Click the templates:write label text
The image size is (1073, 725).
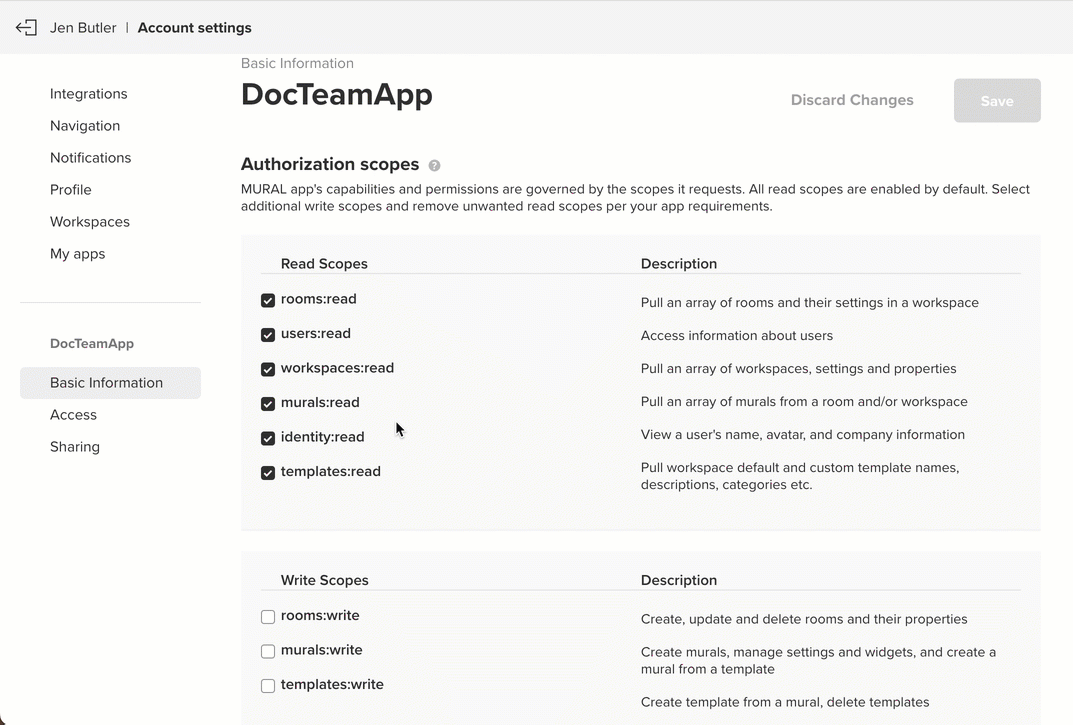(332, 685)
